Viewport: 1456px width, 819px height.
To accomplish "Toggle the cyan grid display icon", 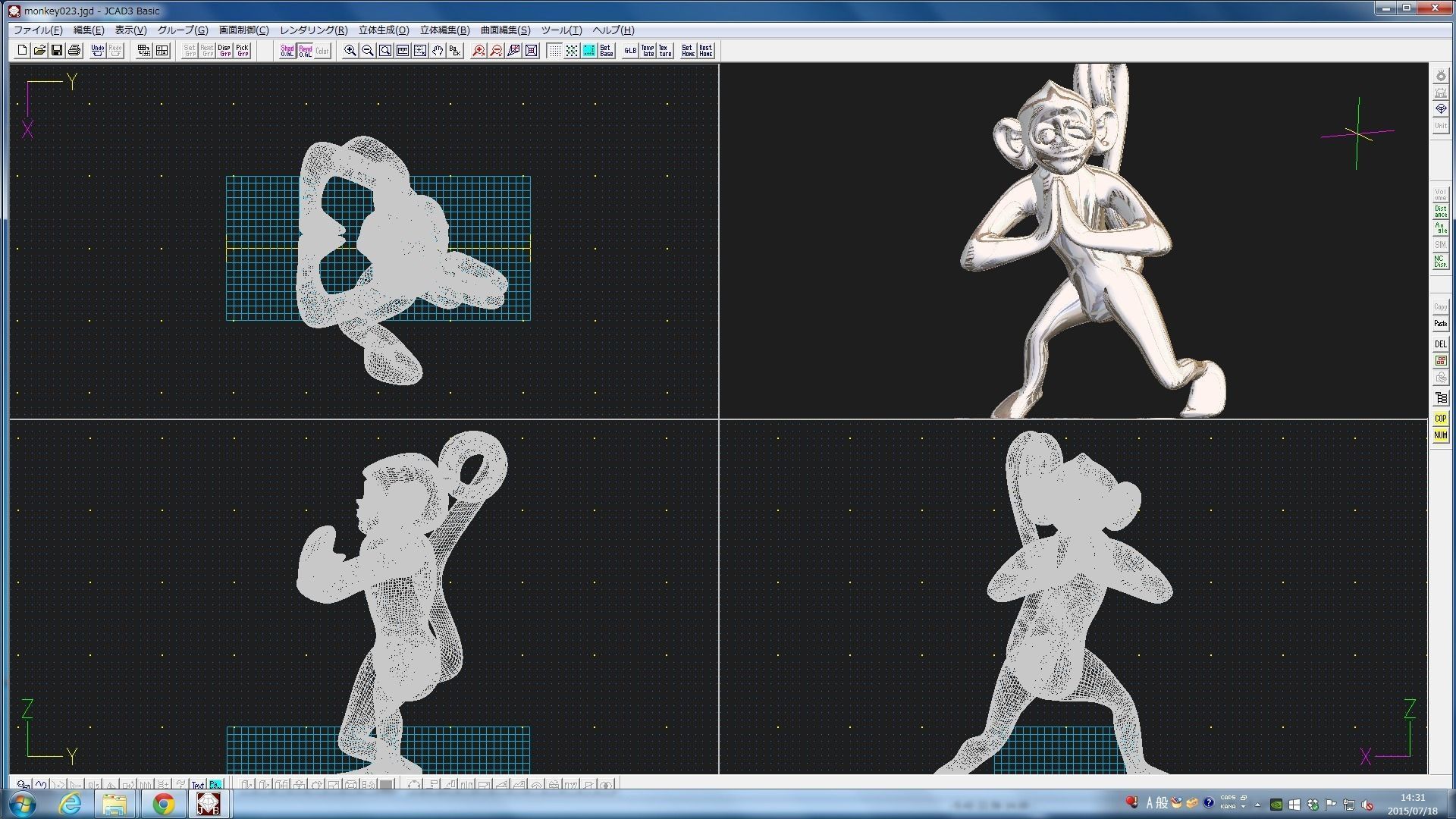I will pos(589,51).
